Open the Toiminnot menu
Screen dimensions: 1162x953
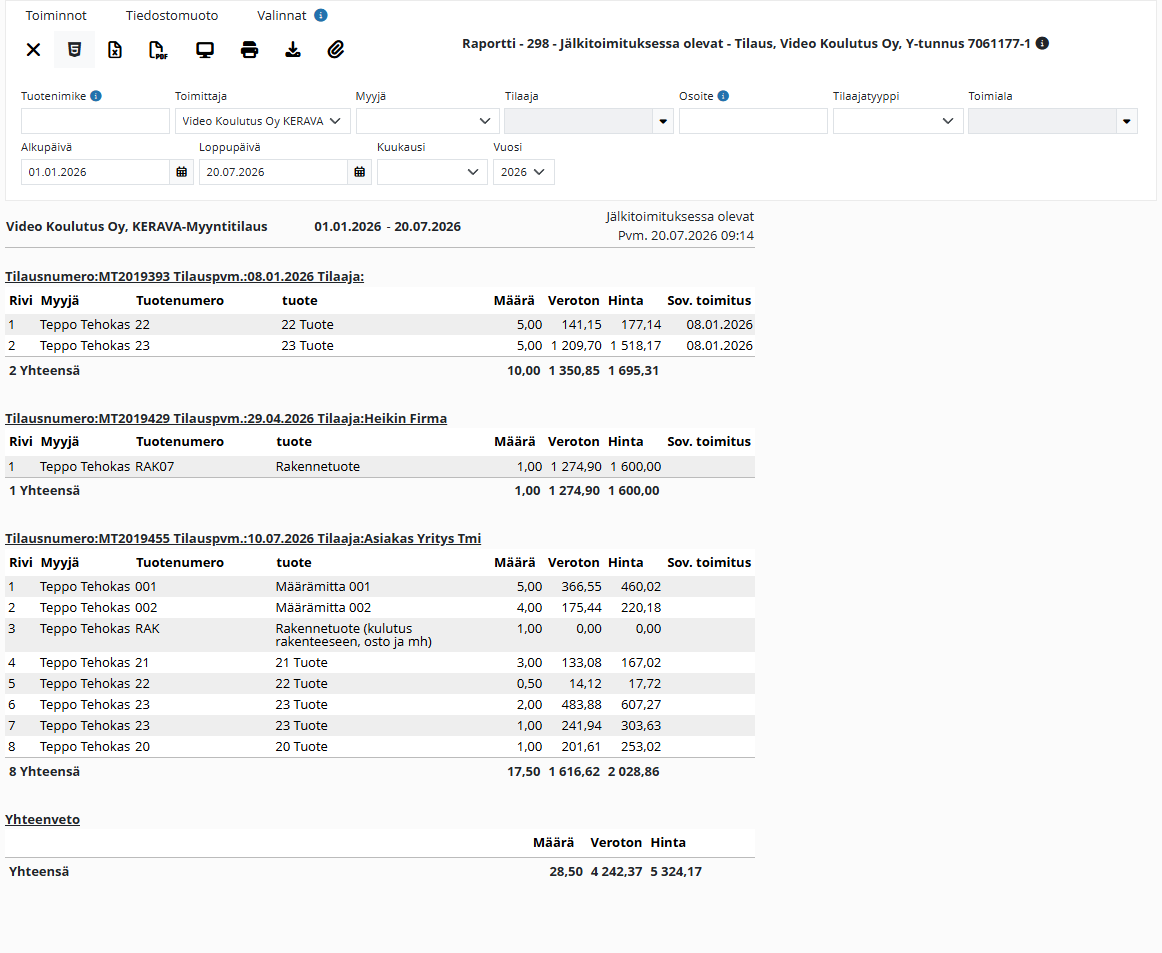point(56,16)
